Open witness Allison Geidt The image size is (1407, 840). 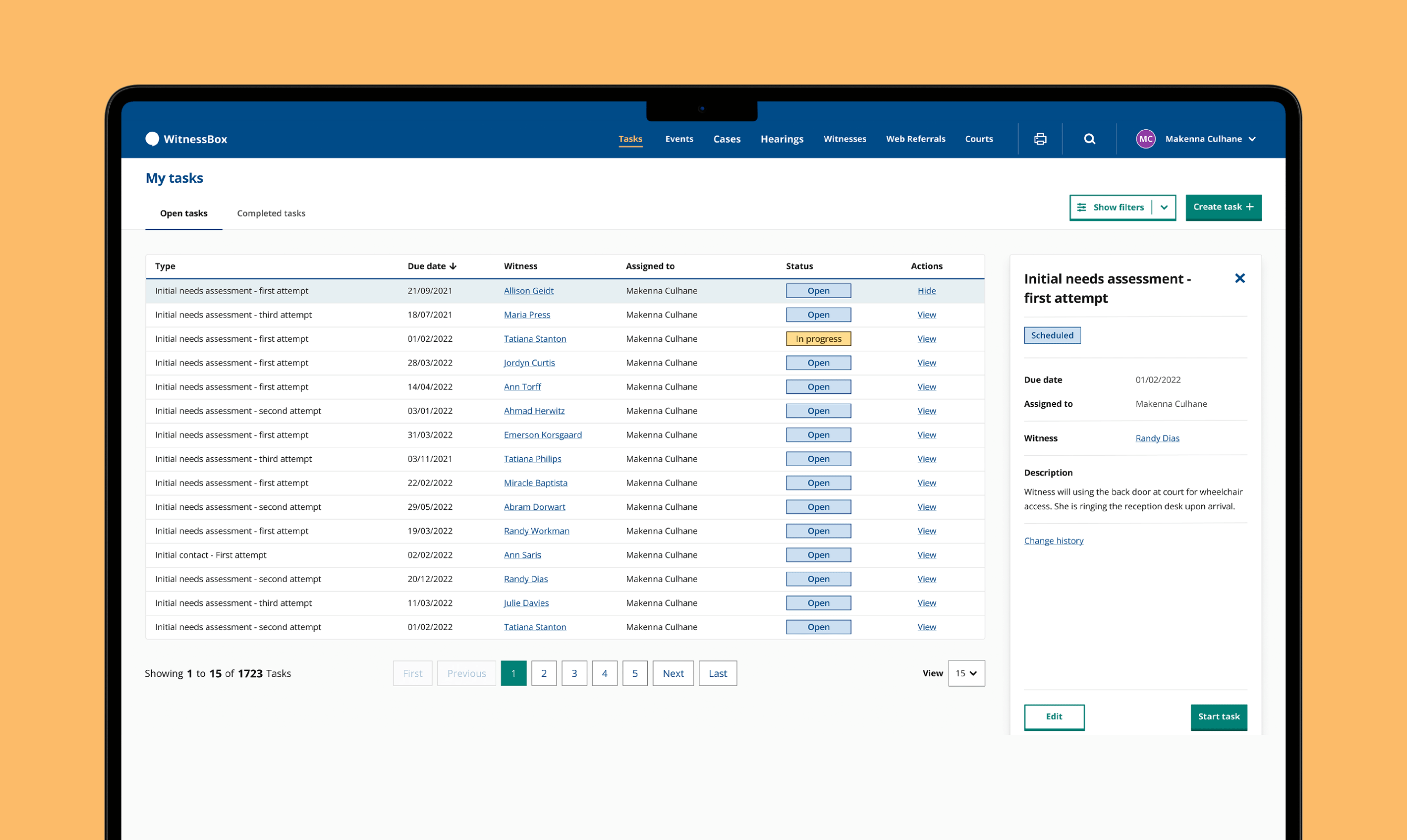pos(529,291)
